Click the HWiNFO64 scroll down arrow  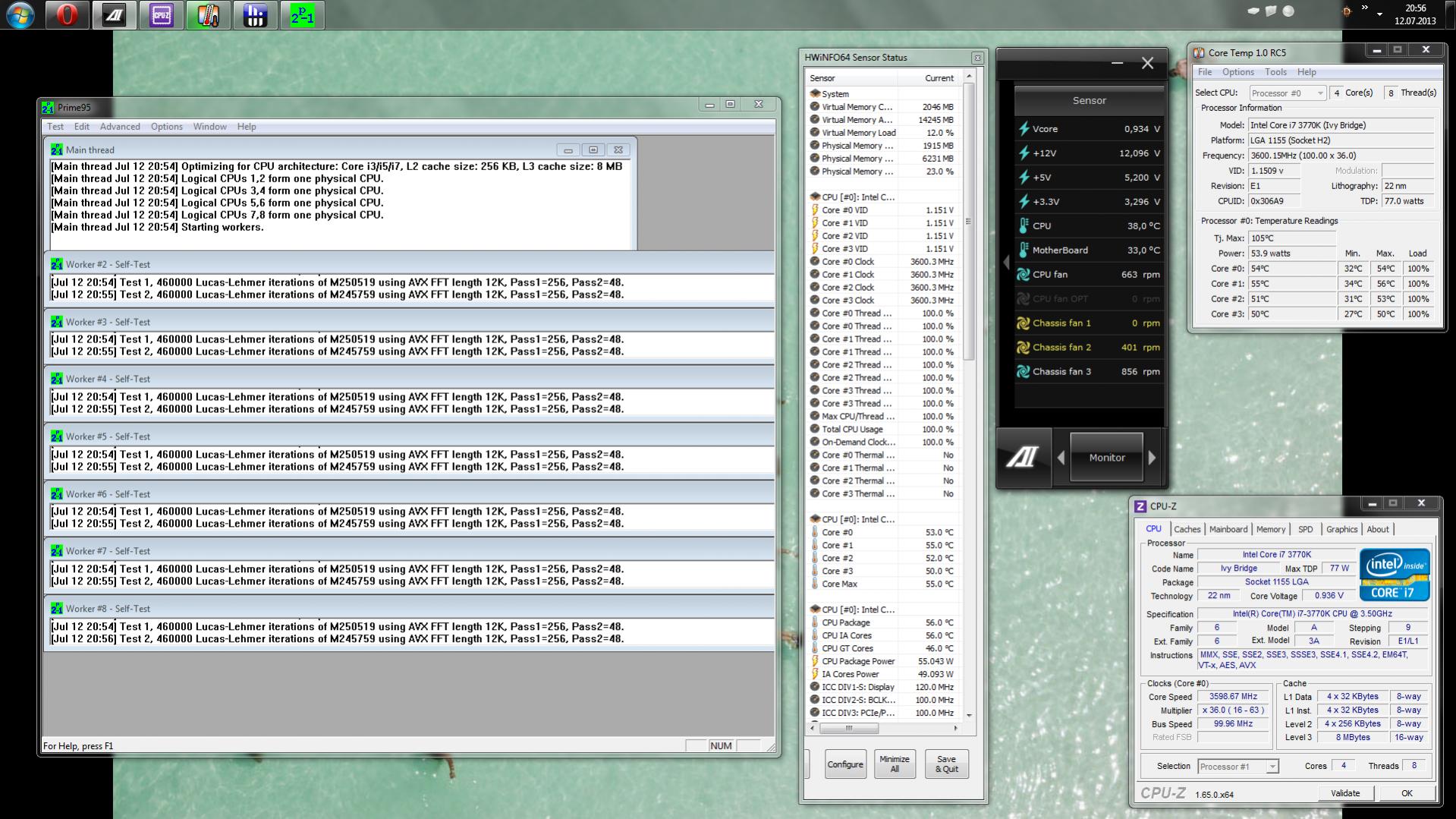pos(968,715)
